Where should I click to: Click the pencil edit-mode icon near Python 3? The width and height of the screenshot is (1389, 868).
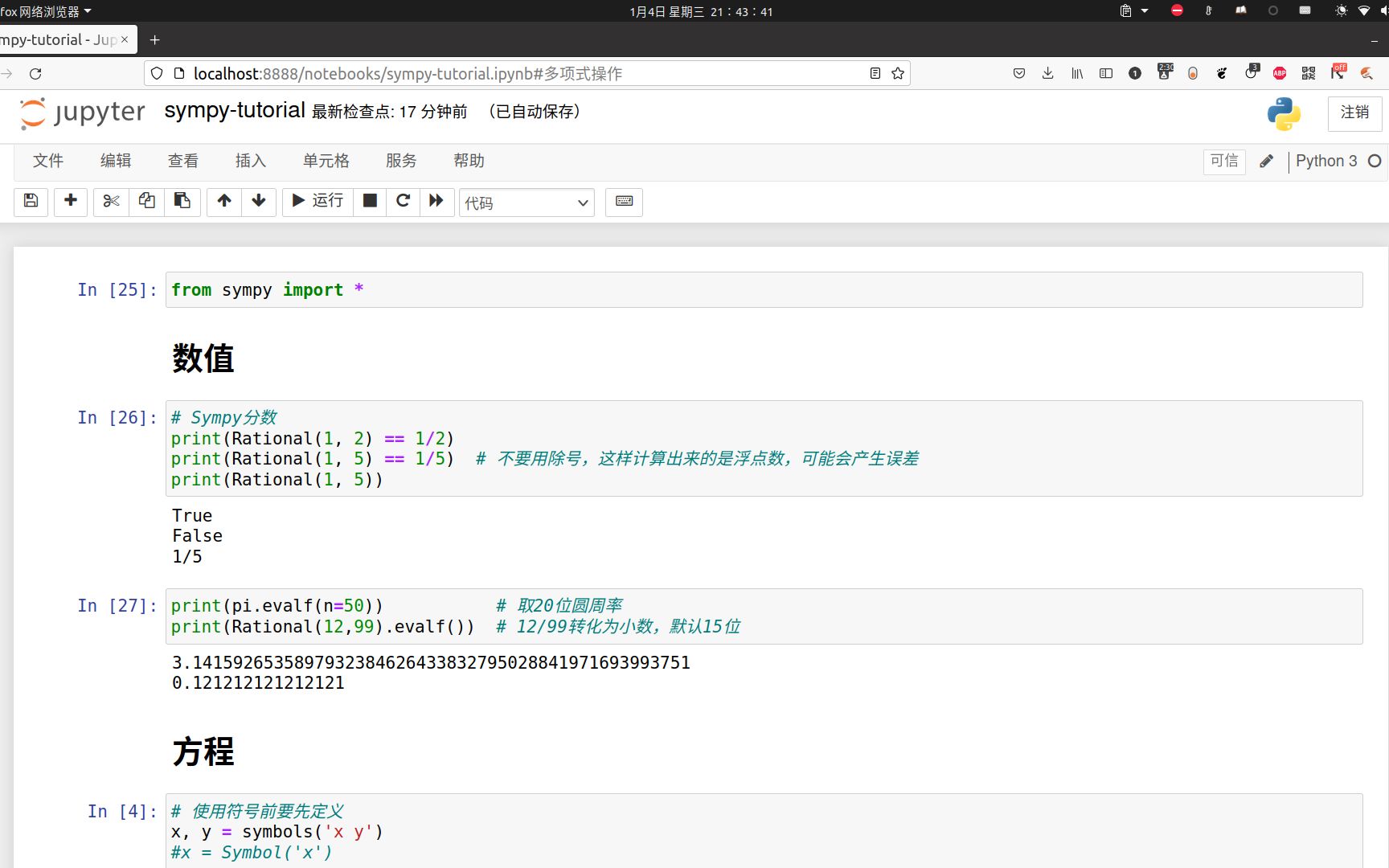[1266, 161]
